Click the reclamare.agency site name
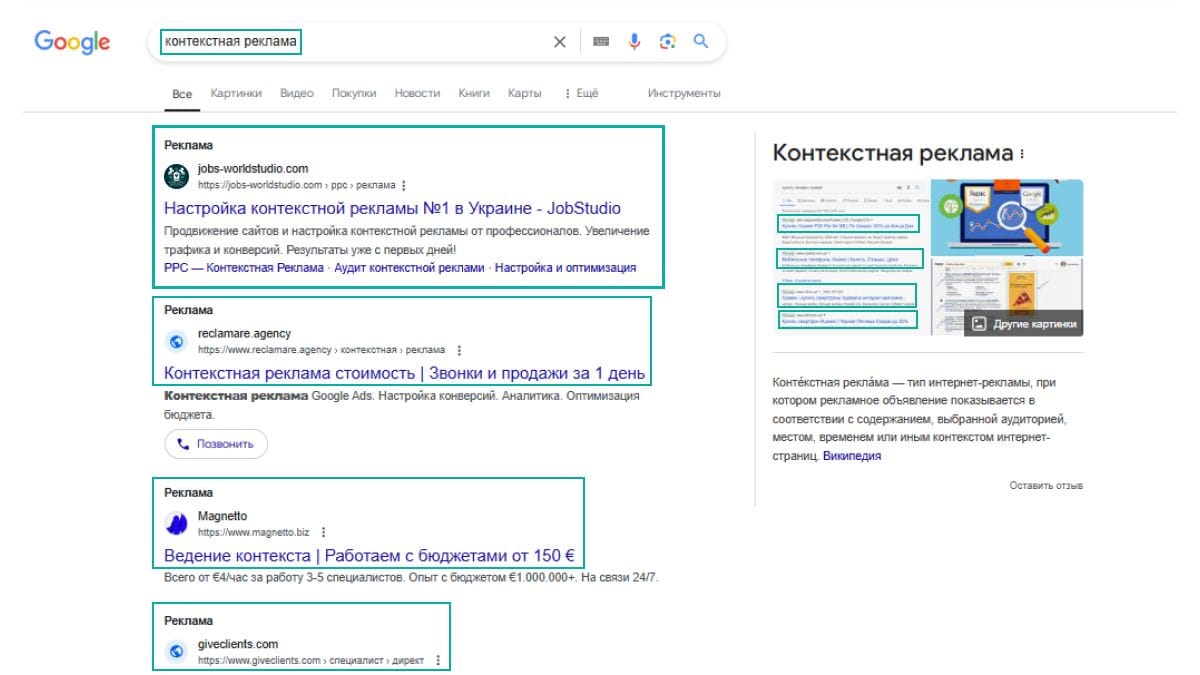The width and height of the screenshot is (1200, 675). [x=245, y=333]
